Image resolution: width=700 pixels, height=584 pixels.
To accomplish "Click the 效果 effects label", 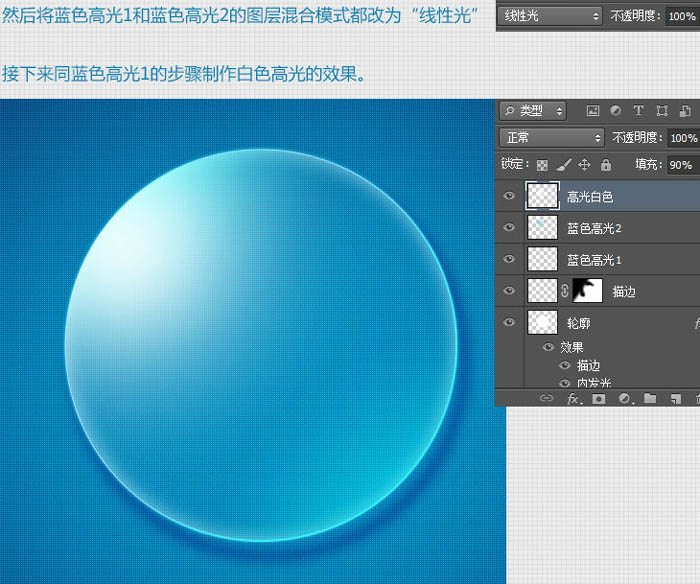I will 572,347.
